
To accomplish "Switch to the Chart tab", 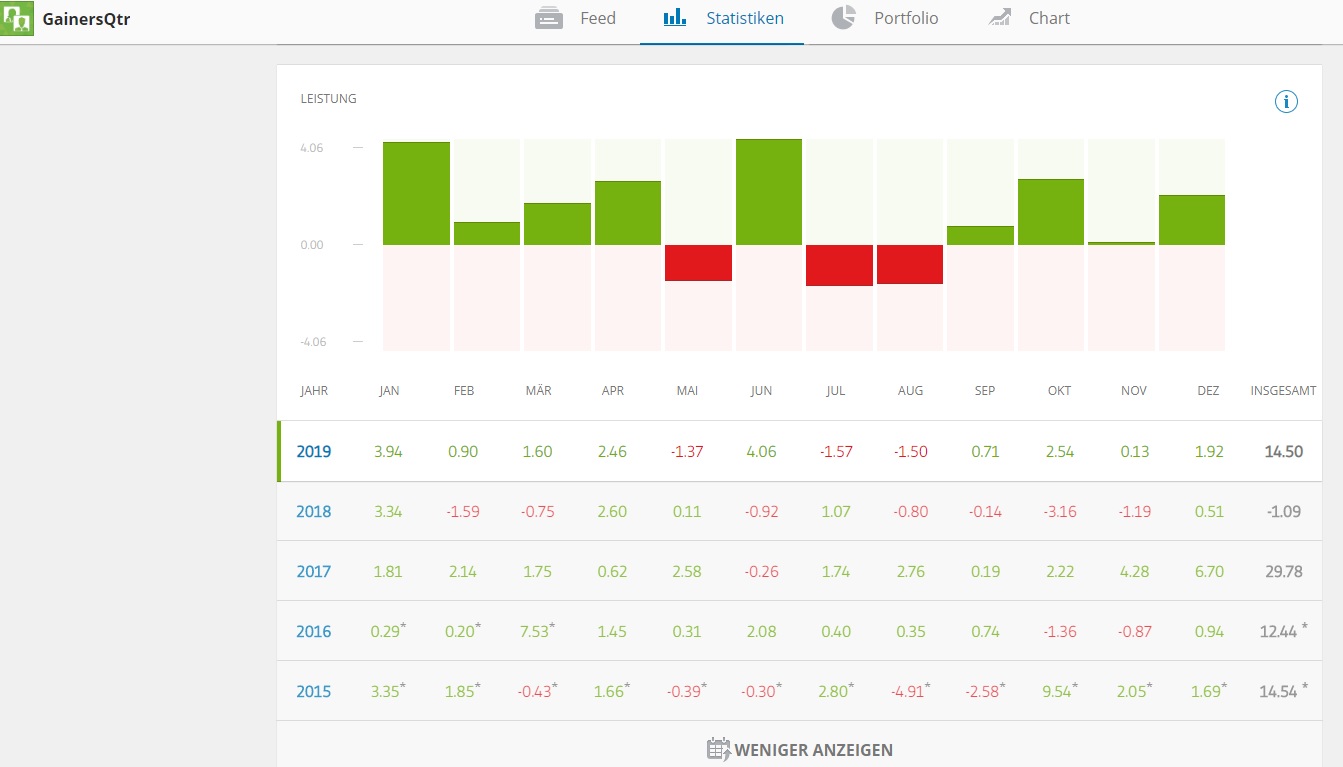I will click(1029, 18).
